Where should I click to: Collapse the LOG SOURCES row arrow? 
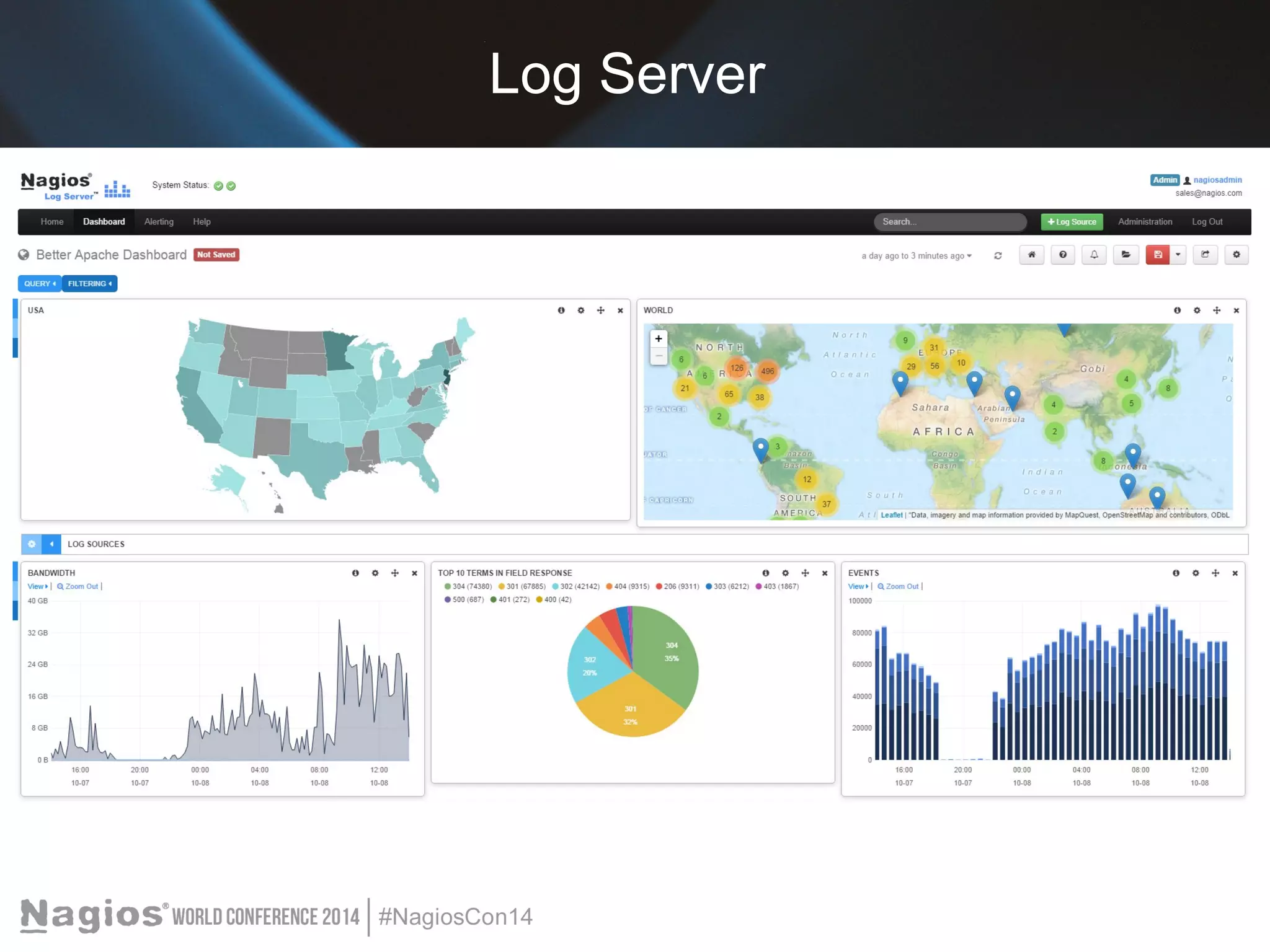(51, 544)
